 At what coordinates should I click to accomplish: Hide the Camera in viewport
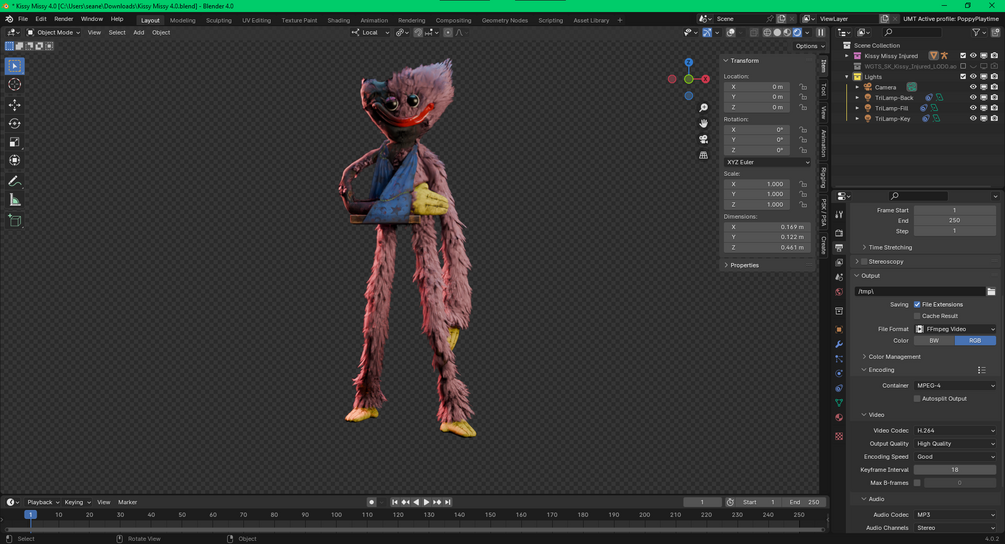[973, 87]
